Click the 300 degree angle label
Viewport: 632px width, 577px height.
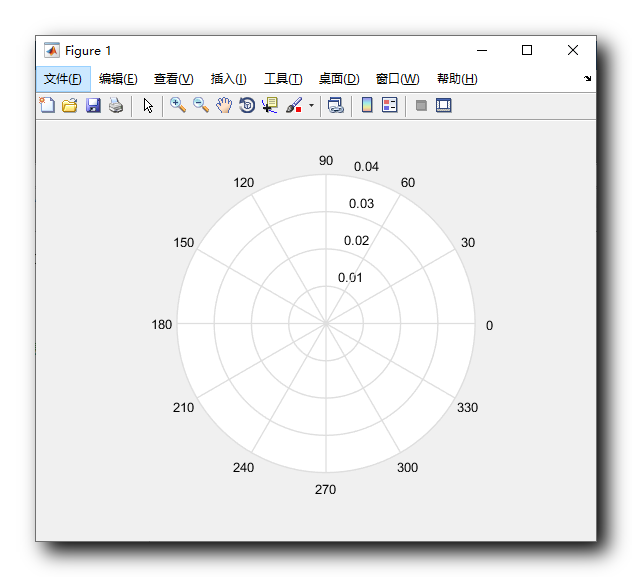pyautogui.click(x=407, y=467)
